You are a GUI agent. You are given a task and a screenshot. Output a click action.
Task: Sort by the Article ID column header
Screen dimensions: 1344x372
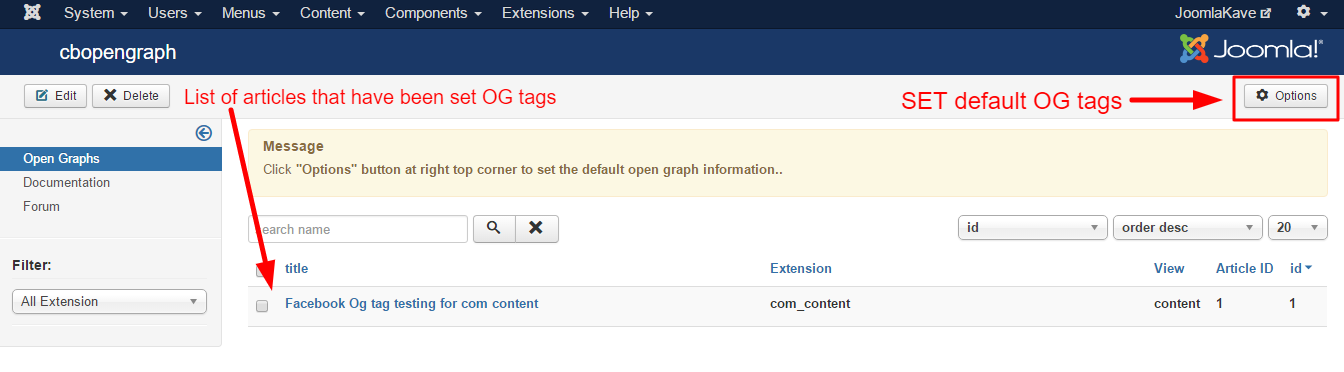click(1244, 268)
